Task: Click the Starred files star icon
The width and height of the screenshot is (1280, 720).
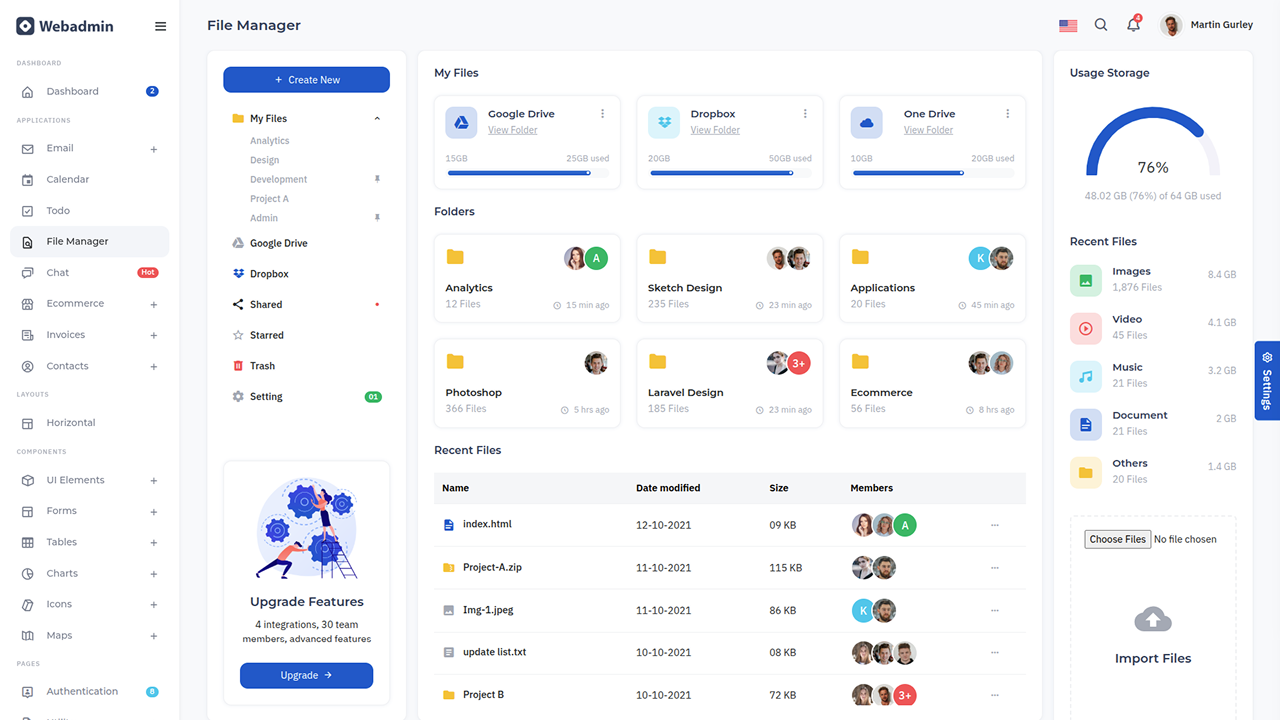Action: coord(238,334)
